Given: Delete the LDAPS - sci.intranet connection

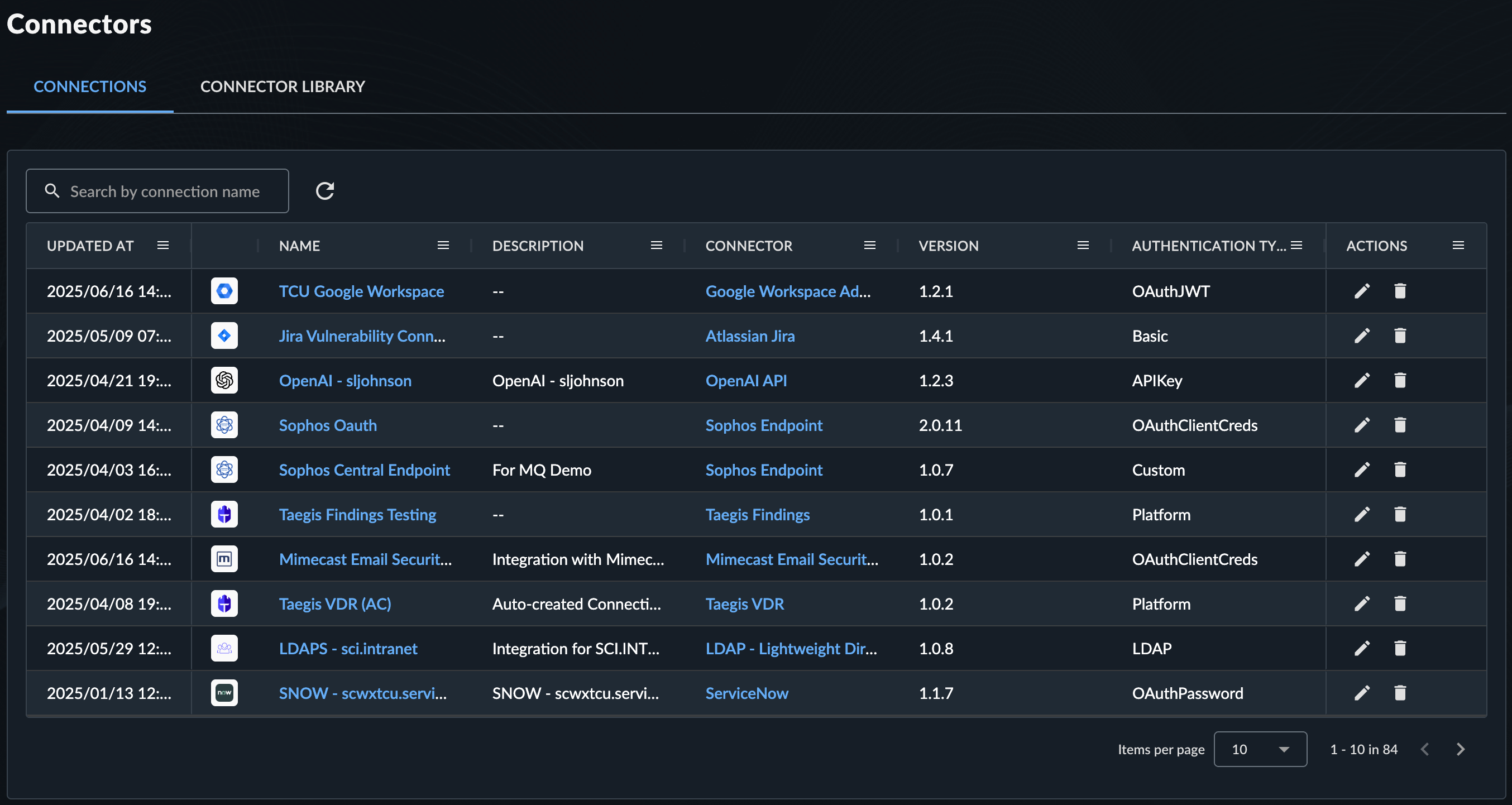Looking at the screenshot, I should [x=1400, y=648].
